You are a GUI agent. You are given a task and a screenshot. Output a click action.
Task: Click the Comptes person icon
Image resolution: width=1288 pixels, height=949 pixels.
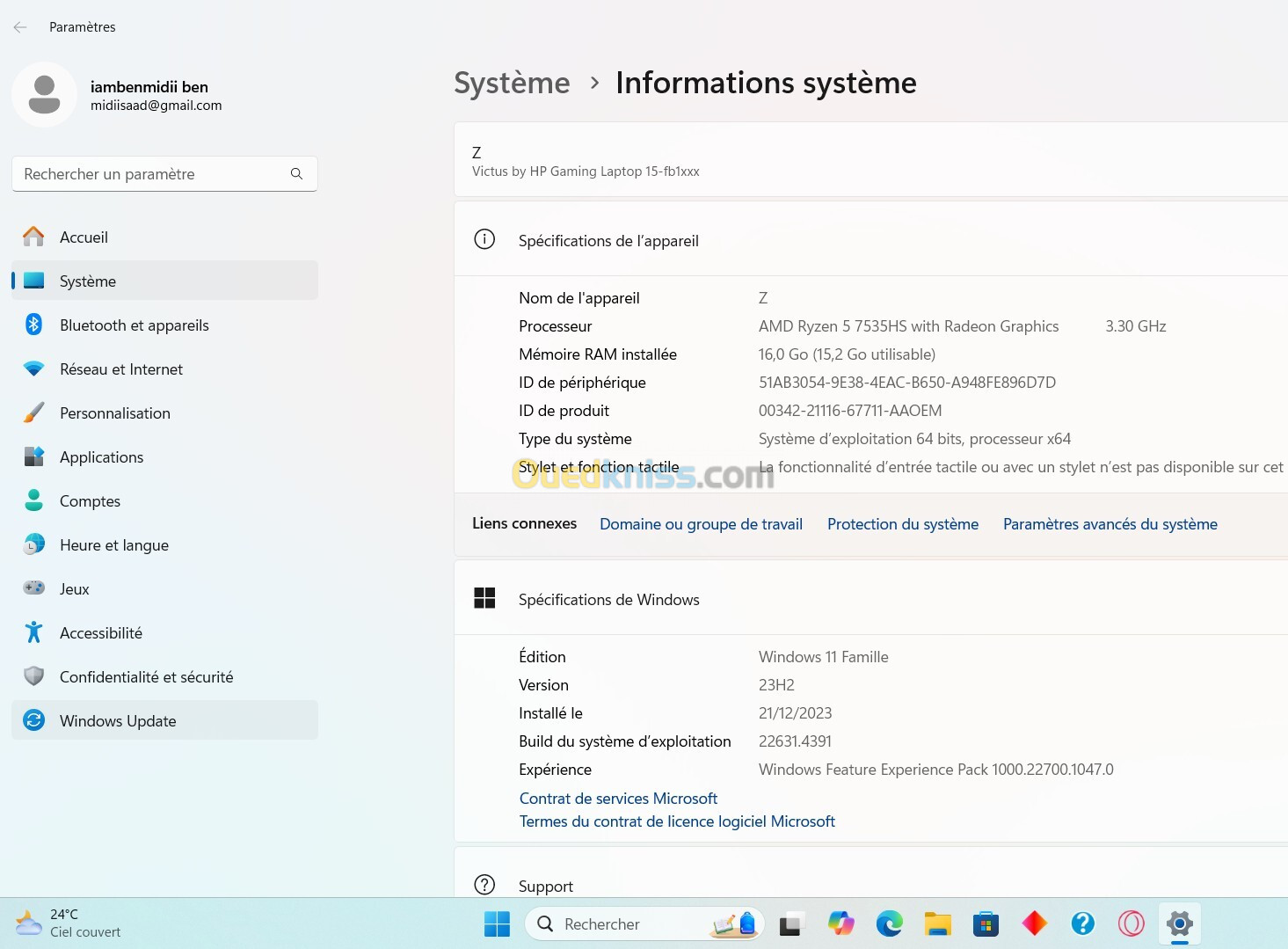coord(33,500)
